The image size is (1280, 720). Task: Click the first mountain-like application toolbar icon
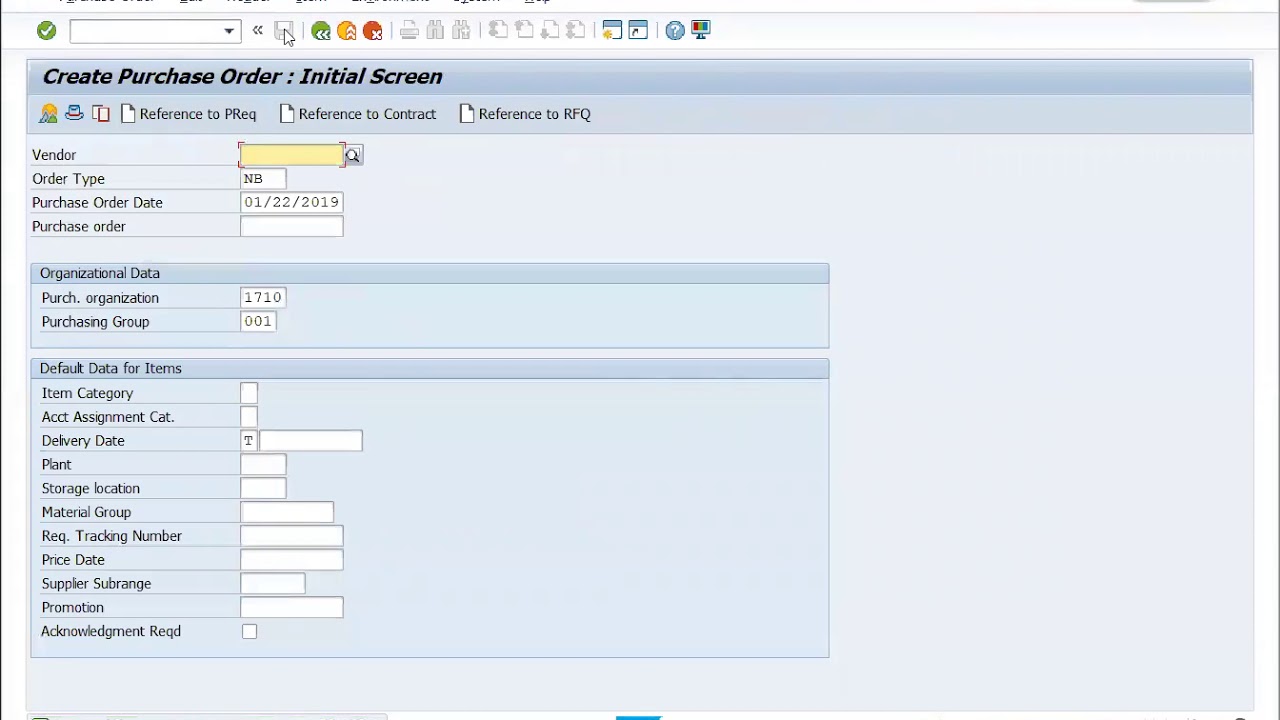(x=48, y=114)
